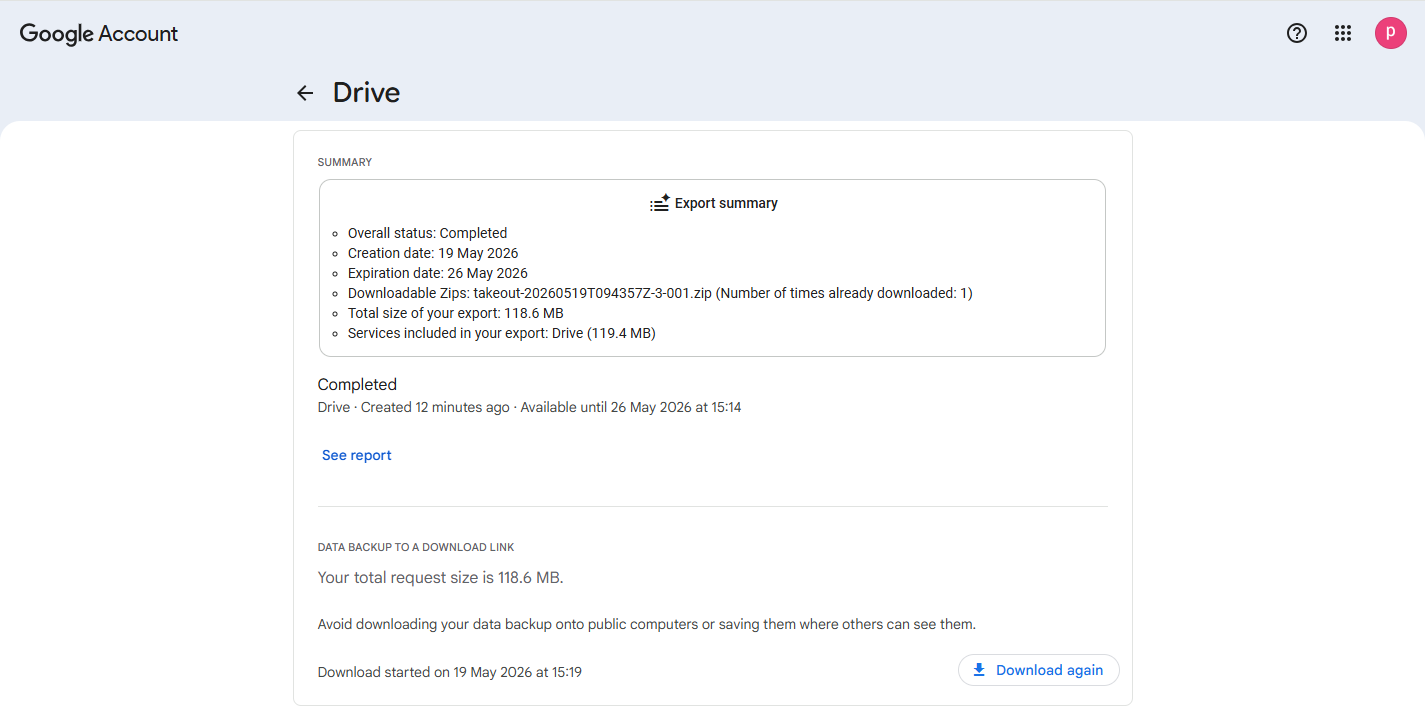This screenshot has width=1425, height=723.
Task: Click the Creation date: 19 May 2026 line
Action: 433,253
